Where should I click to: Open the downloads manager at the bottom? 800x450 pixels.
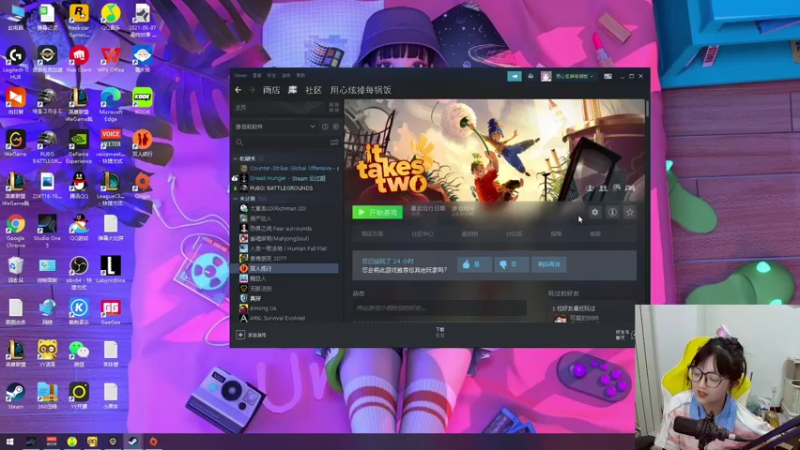[x=440, y=333]
